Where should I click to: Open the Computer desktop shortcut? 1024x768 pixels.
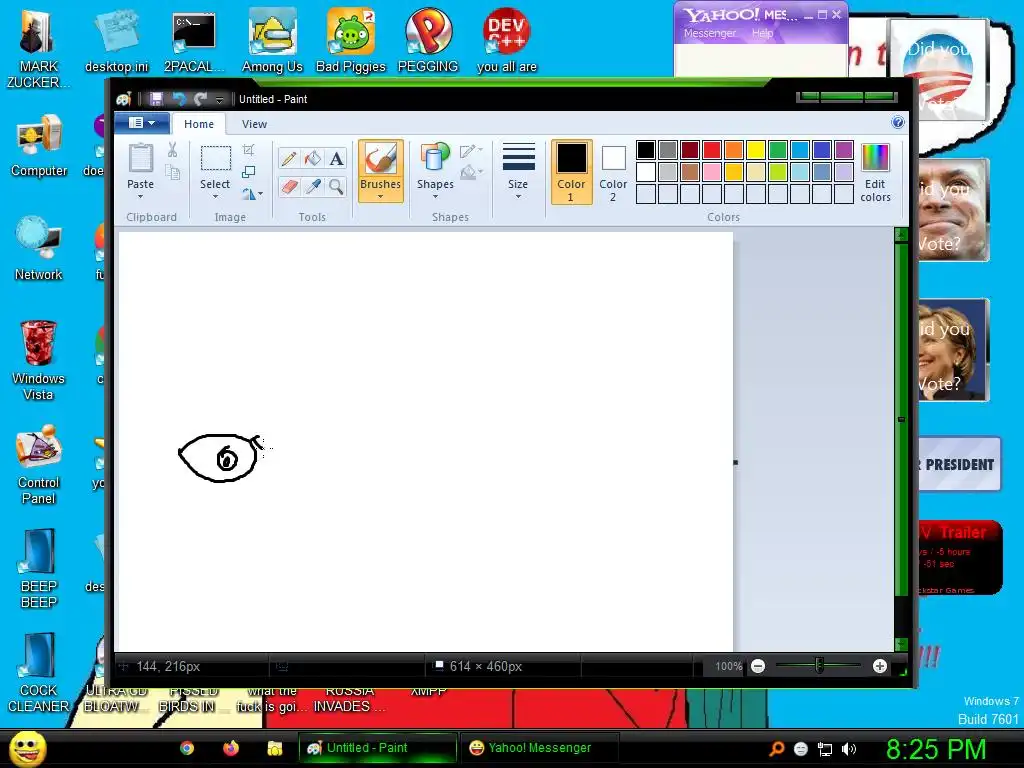pos(39,145)
